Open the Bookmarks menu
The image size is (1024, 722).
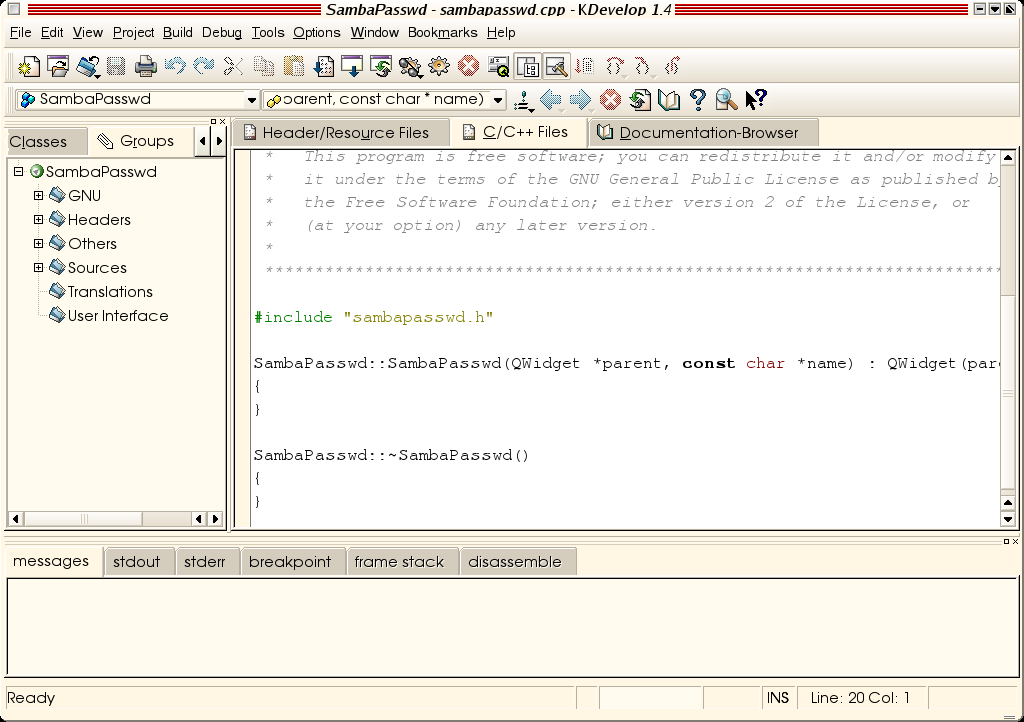[443, 33]
